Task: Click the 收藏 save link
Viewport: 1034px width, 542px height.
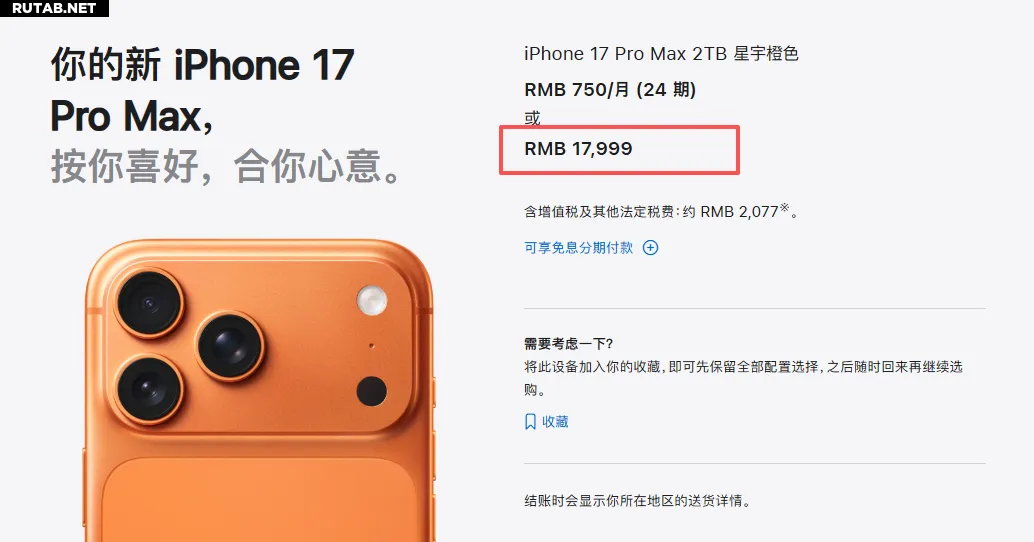Action: tap(555, 422)
